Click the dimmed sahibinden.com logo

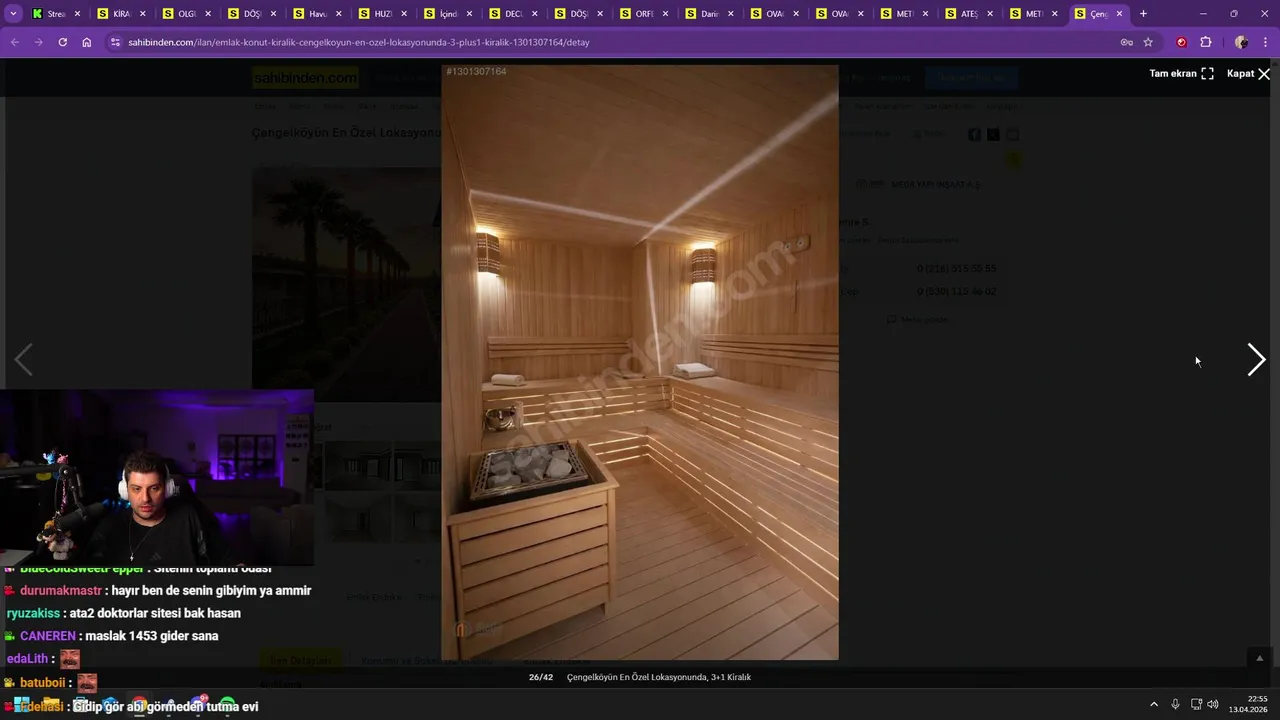tap(305, 78)
